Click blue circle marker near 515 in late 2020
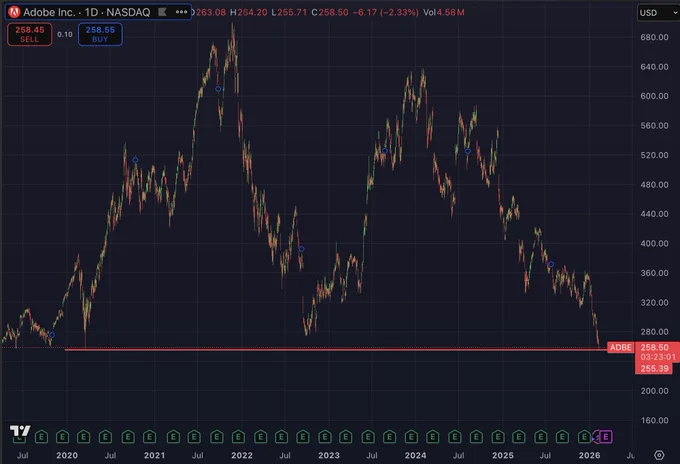 (x=135, y=160)
